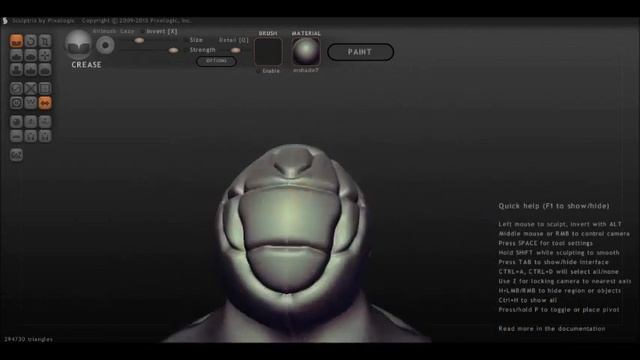The image size is (640, 360).
Task: Toggle Wireframe display (W icon)
Action: point(31,102)
